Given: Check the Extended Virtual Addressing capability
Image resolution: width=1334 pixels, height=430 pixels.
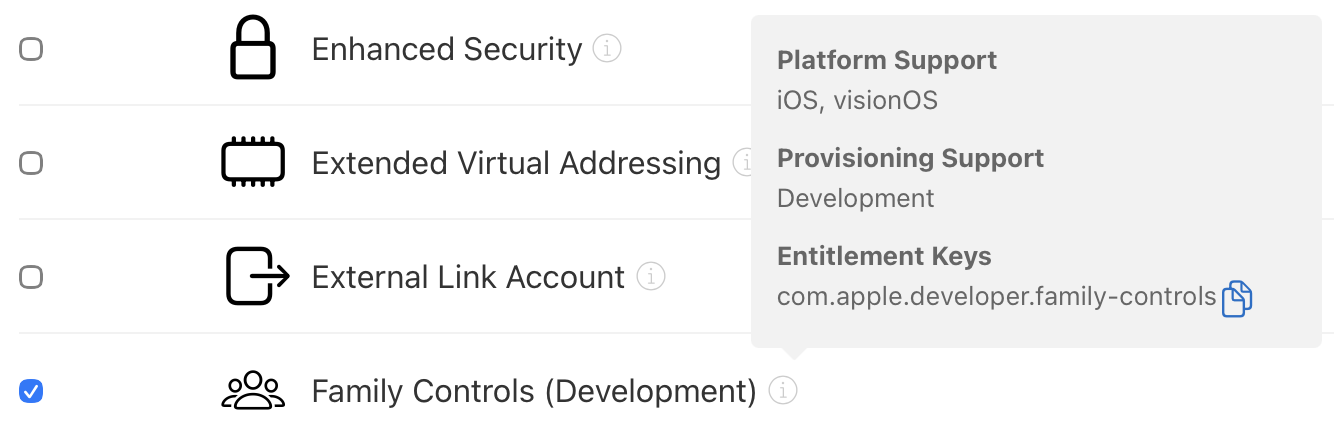Looking at the screenshot, I should pos(31,162).
